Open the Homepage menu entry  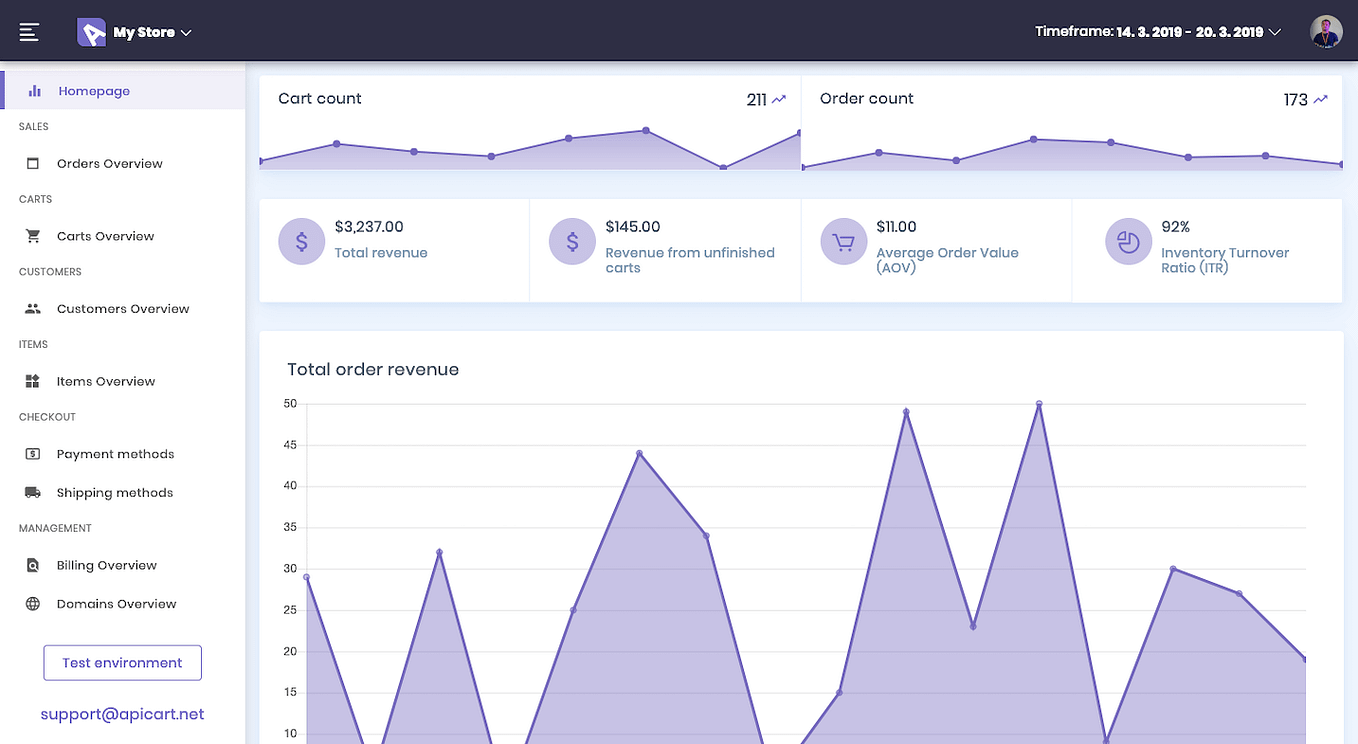tap(93, 90)
